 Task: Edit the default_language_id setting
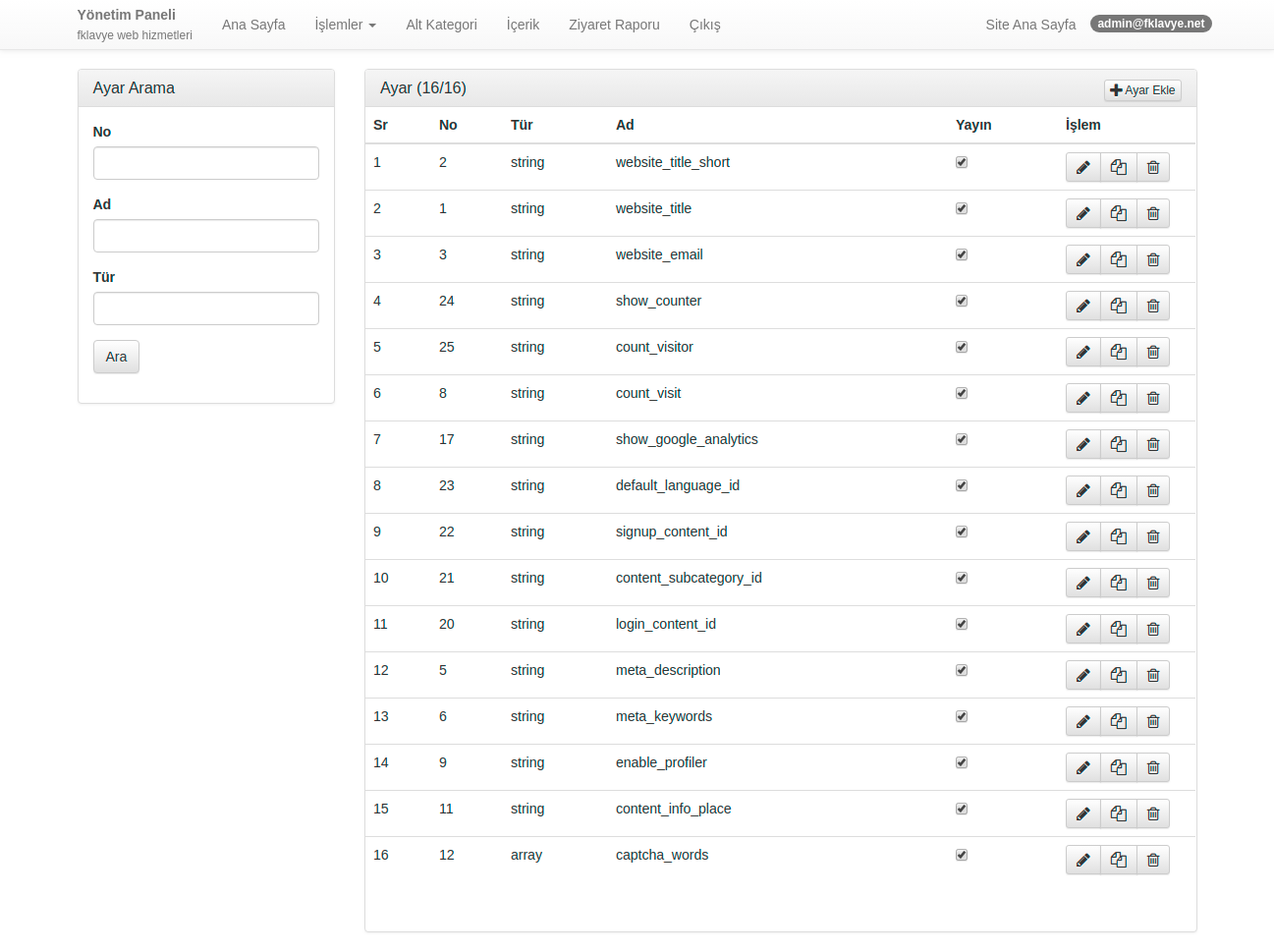tap(1082, 490)
